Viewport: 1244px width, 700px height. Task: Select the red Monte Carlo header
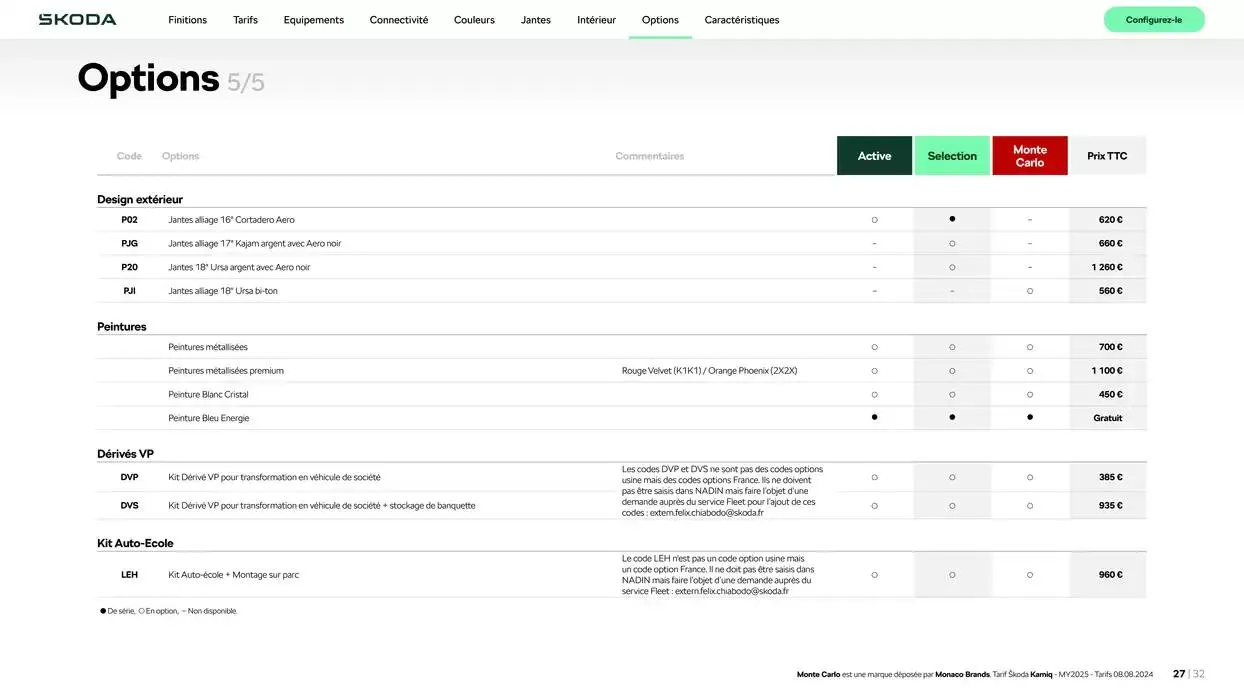1029,156
